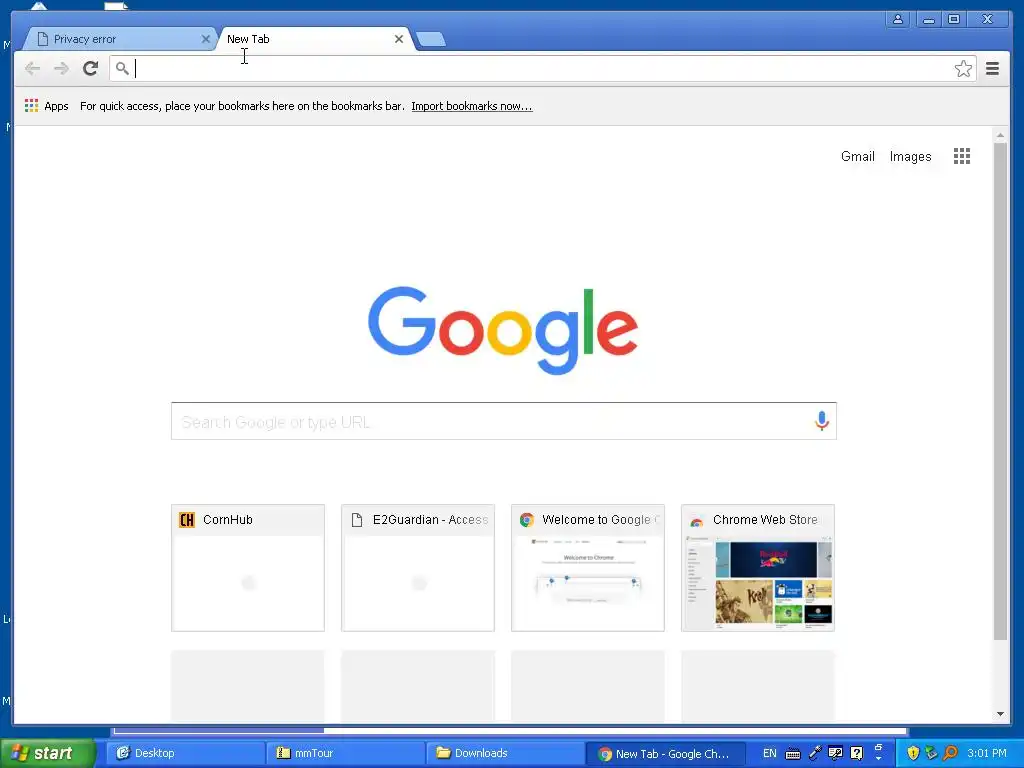Bookmark this page with the star icon

(963, 69)
